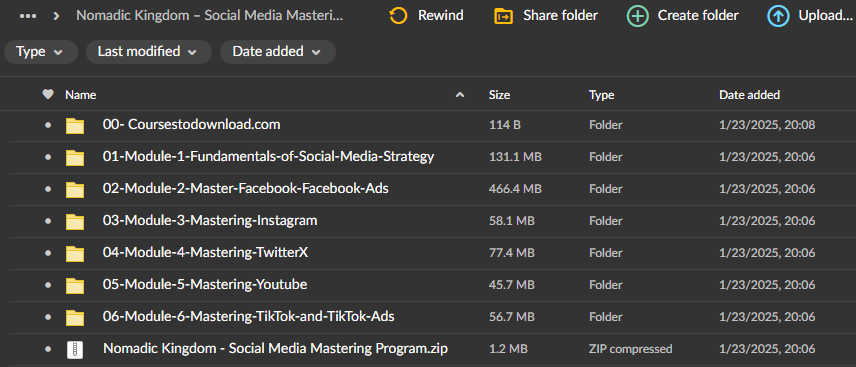
Task: Click the Share folder label
Action: click(x=560, y=15)
